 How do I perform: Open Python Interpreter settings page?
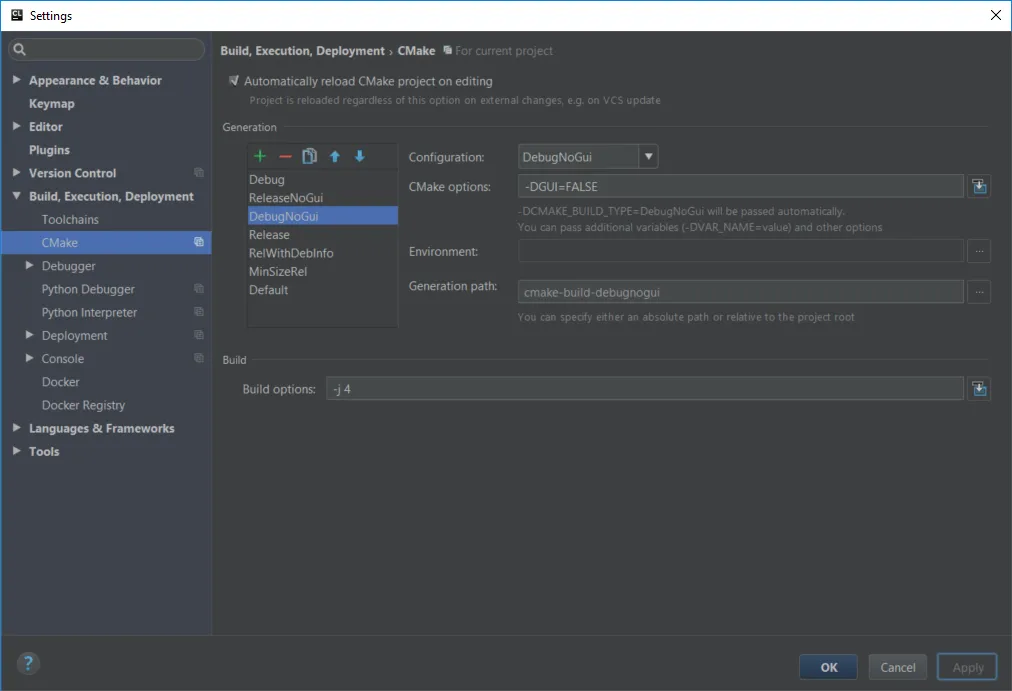tap(89, 312)
